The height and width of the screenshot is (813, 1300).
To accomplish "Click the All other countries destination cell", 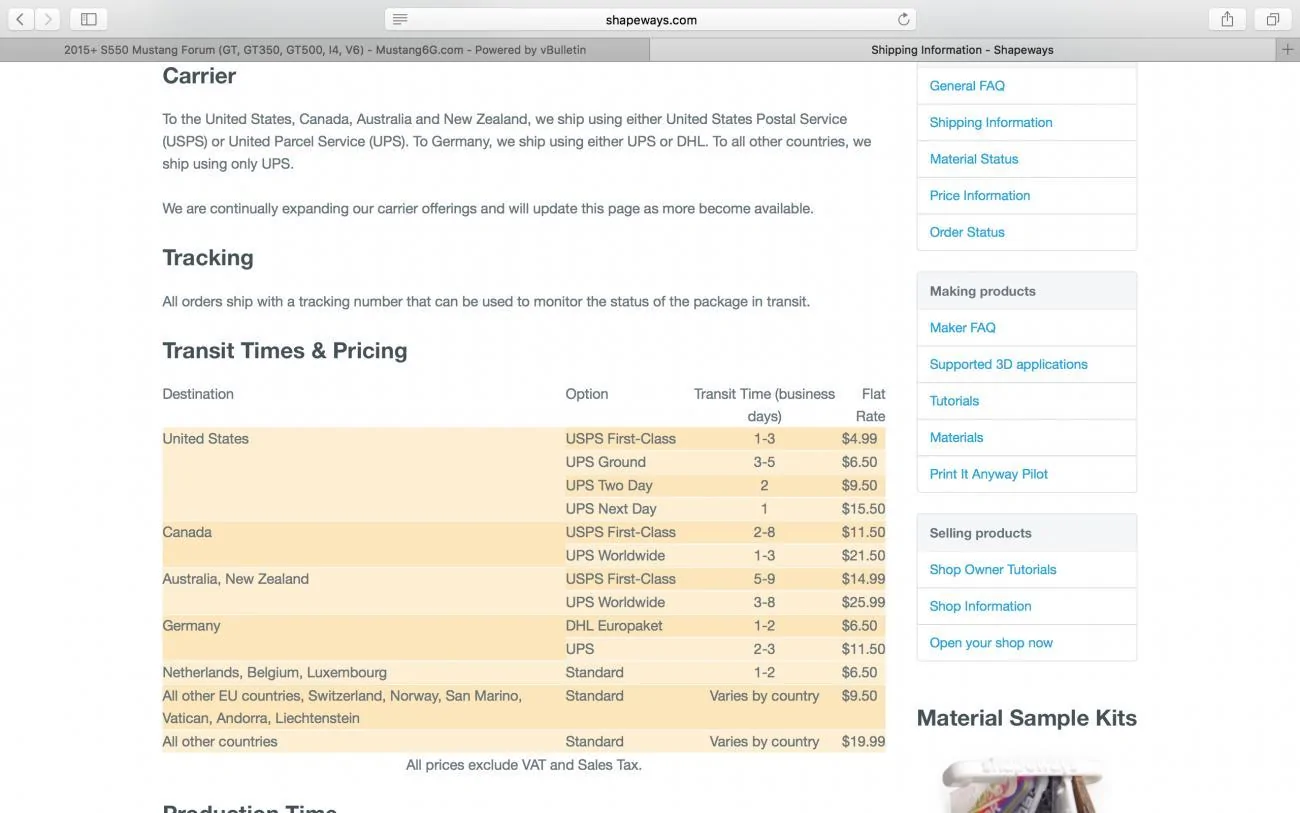I will [x=220, y=742].
